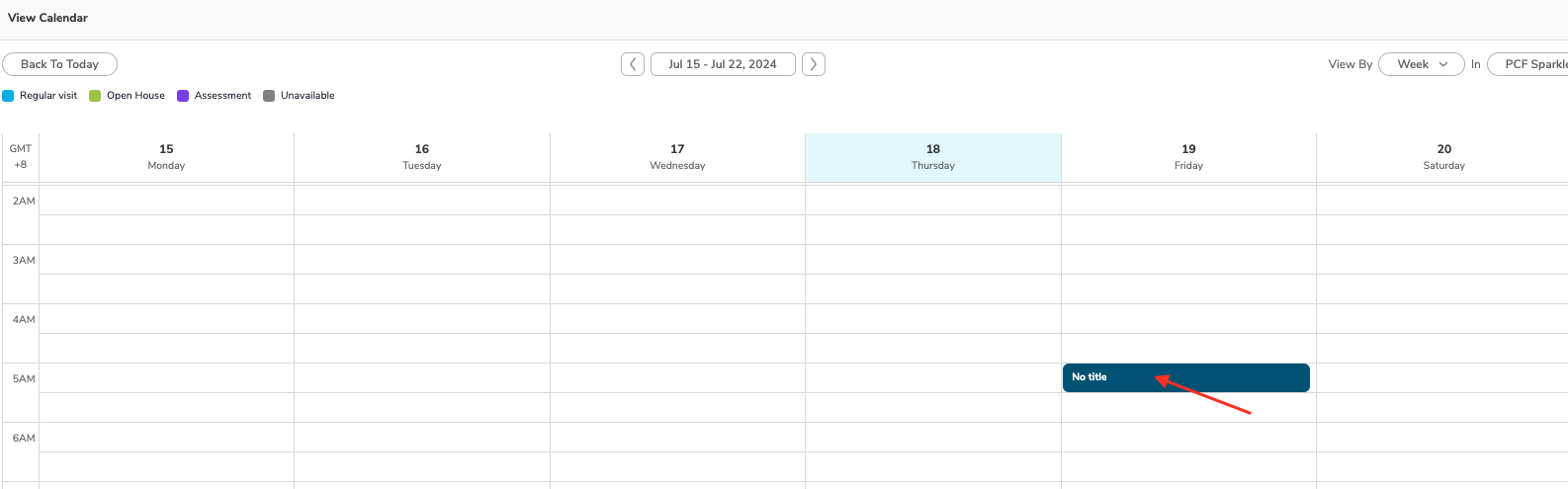Viewport: 1568px width, 489px height.
Task: Click the green Open House legend swatch
Action: point(95,96)
